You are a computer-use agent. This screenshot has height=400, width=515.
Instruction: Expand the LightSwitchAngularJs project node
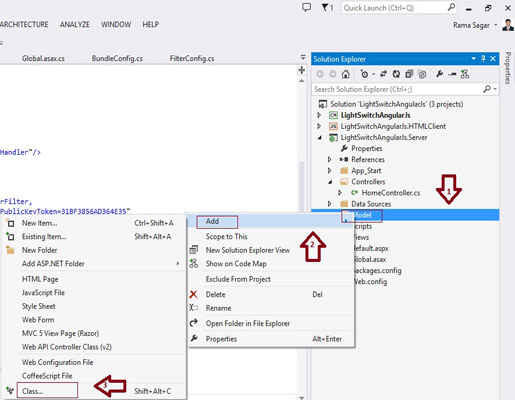coord(319,115)
